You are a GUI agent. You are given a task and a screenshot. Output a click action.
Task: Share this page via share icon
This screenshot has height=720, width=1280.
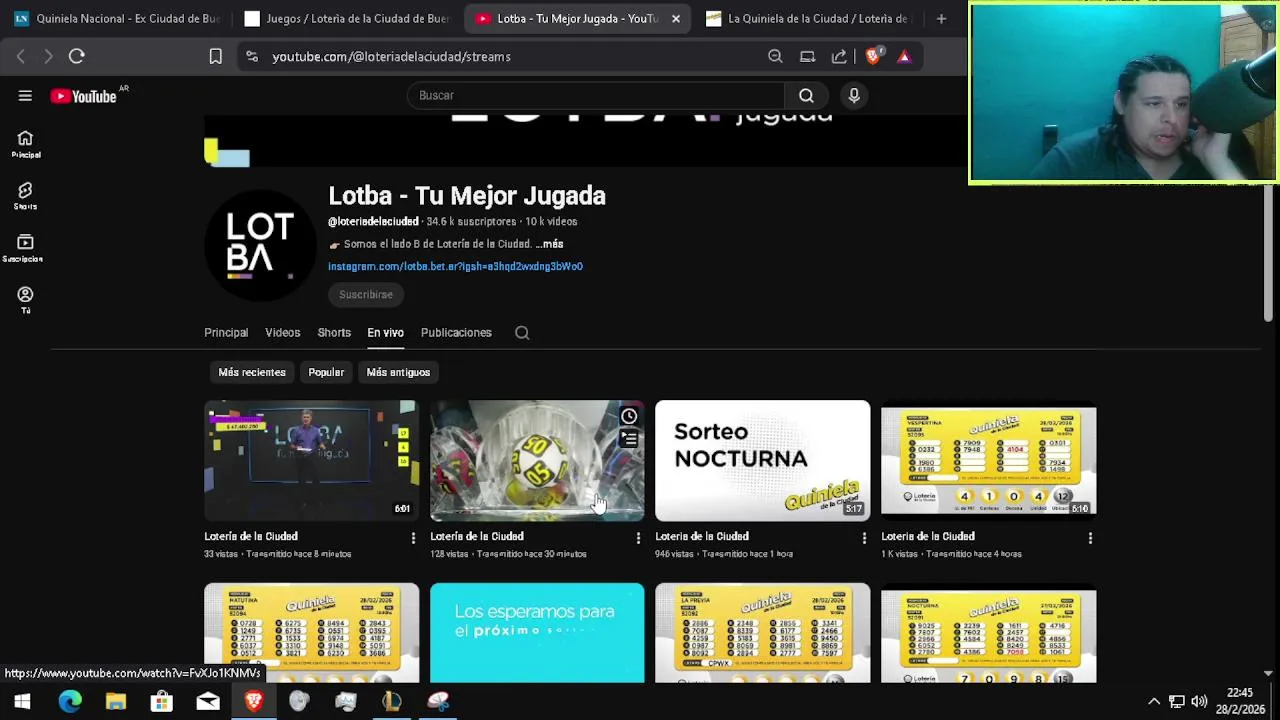coord(839,57)
